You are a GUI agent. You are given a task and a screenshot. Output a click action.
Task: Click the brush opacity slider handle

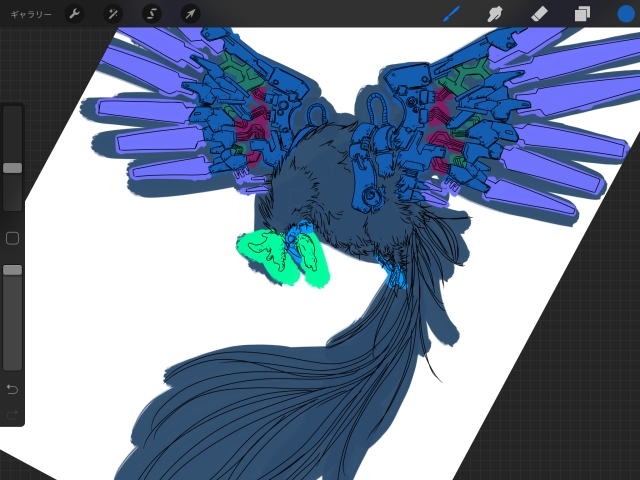12,270
